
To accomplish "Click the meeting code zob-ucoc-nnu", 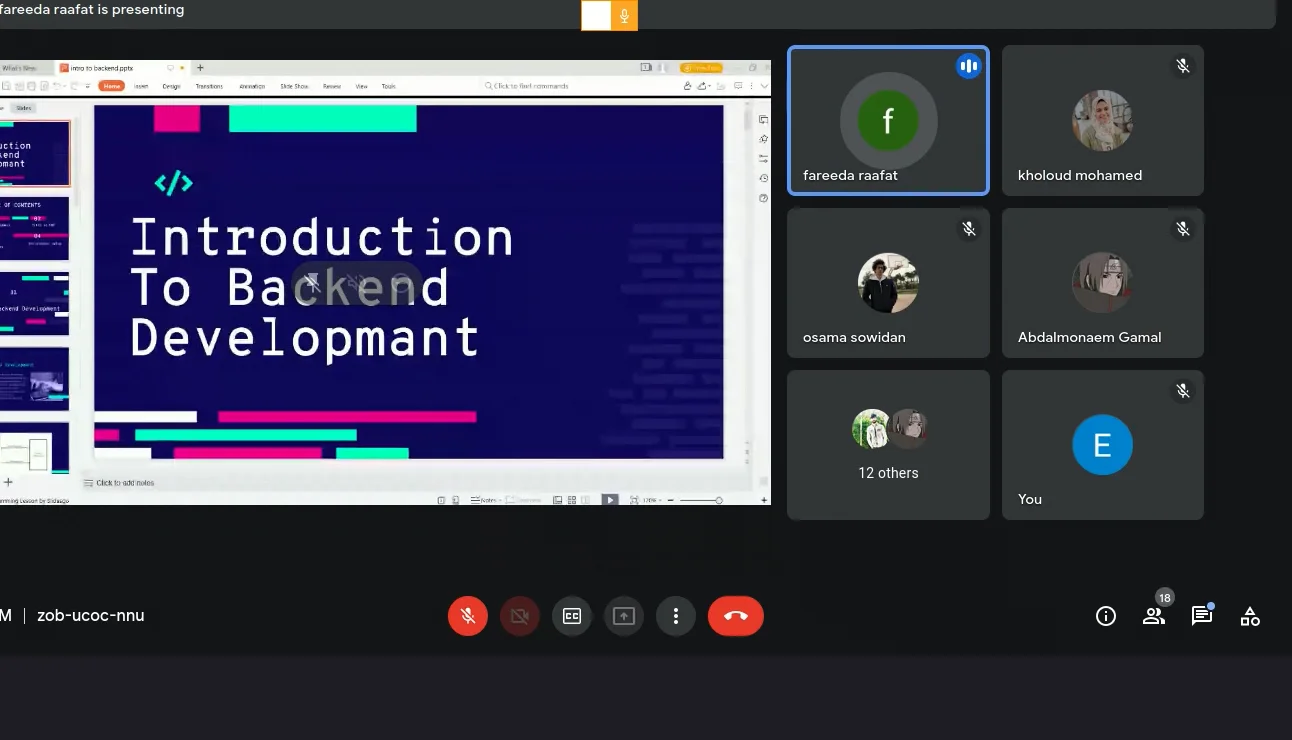I will [x=91, y=616].
